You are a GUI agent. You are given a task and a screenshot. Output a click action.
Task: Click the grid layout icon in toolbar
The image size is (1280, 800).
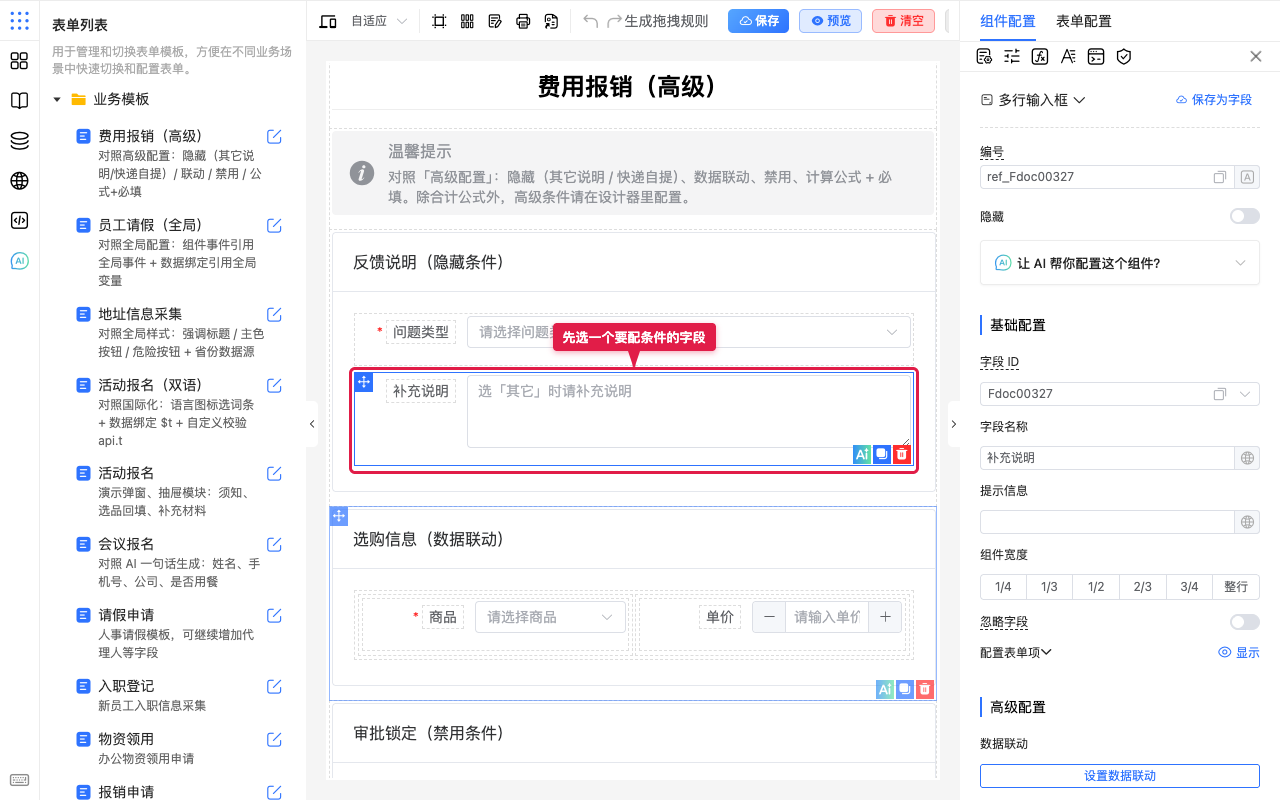(467, 21)
